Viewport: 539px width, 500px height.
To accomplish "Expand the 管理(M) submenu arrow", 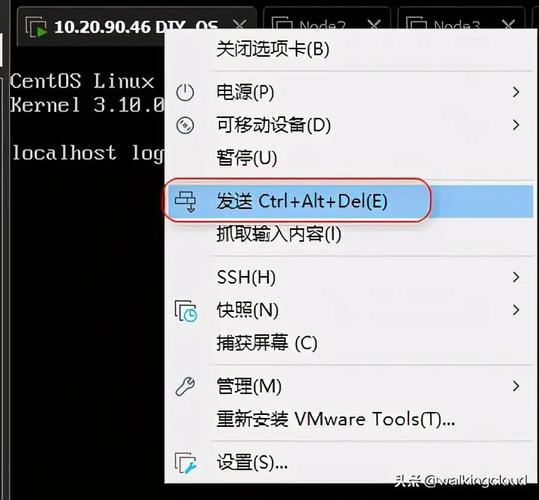I will point(516,386).
